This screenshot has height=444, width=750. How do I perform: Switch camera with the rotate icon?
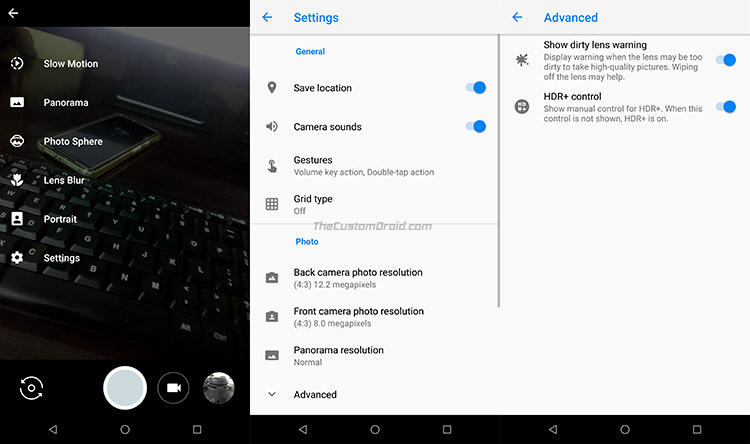[31, 388]
